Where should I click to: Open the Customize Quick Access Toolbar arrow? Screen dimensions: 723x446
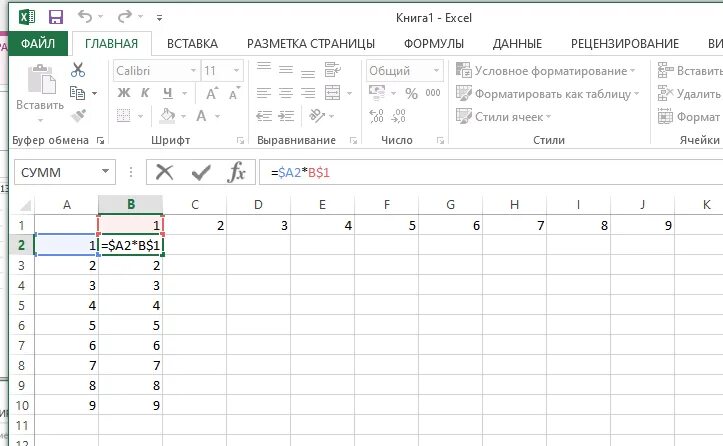159,18
